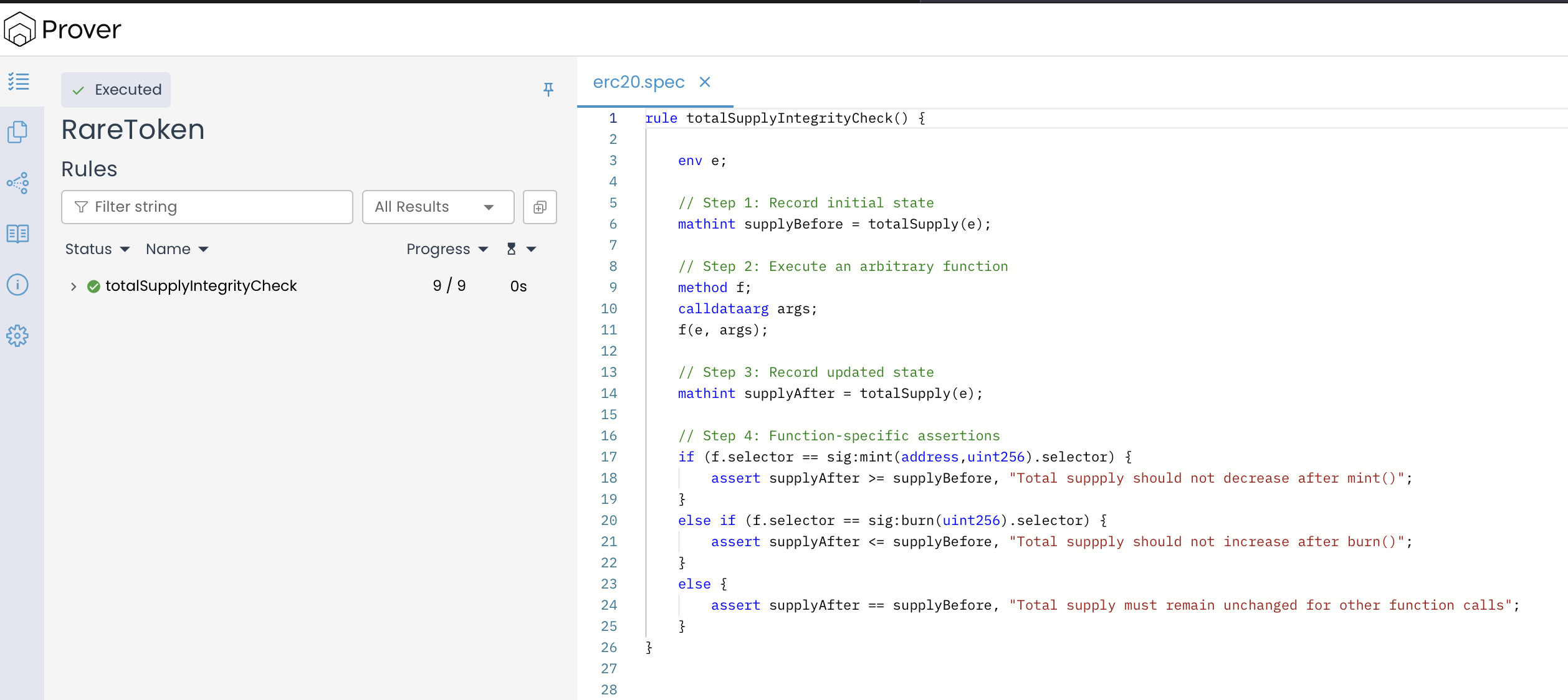This screenshot has width=1568, height=700.
Task: Click the Executed status button
Action: point(116,90)
